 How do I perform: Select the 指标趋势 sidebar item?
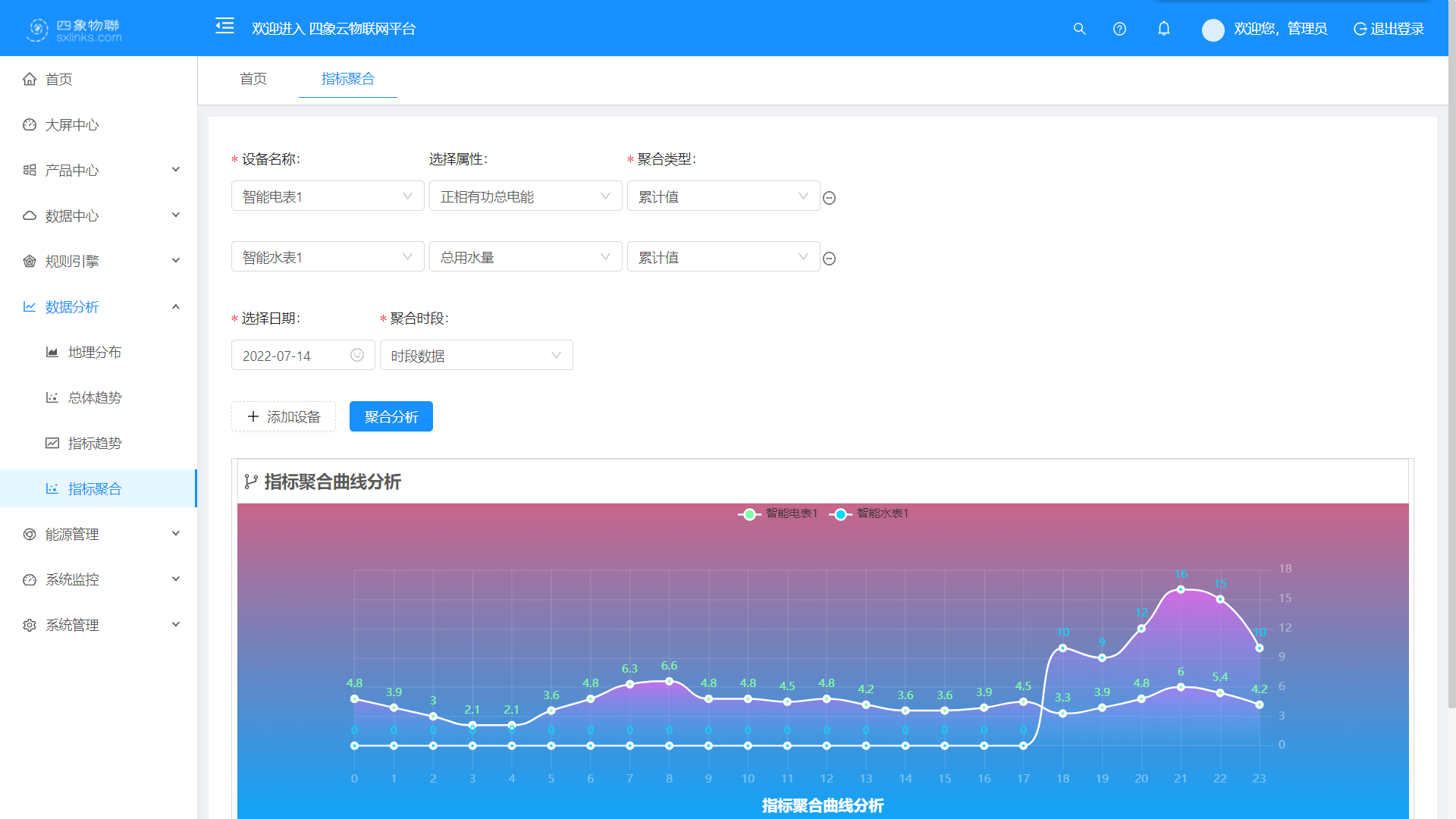pyautogui.click(x=96, y=443)
